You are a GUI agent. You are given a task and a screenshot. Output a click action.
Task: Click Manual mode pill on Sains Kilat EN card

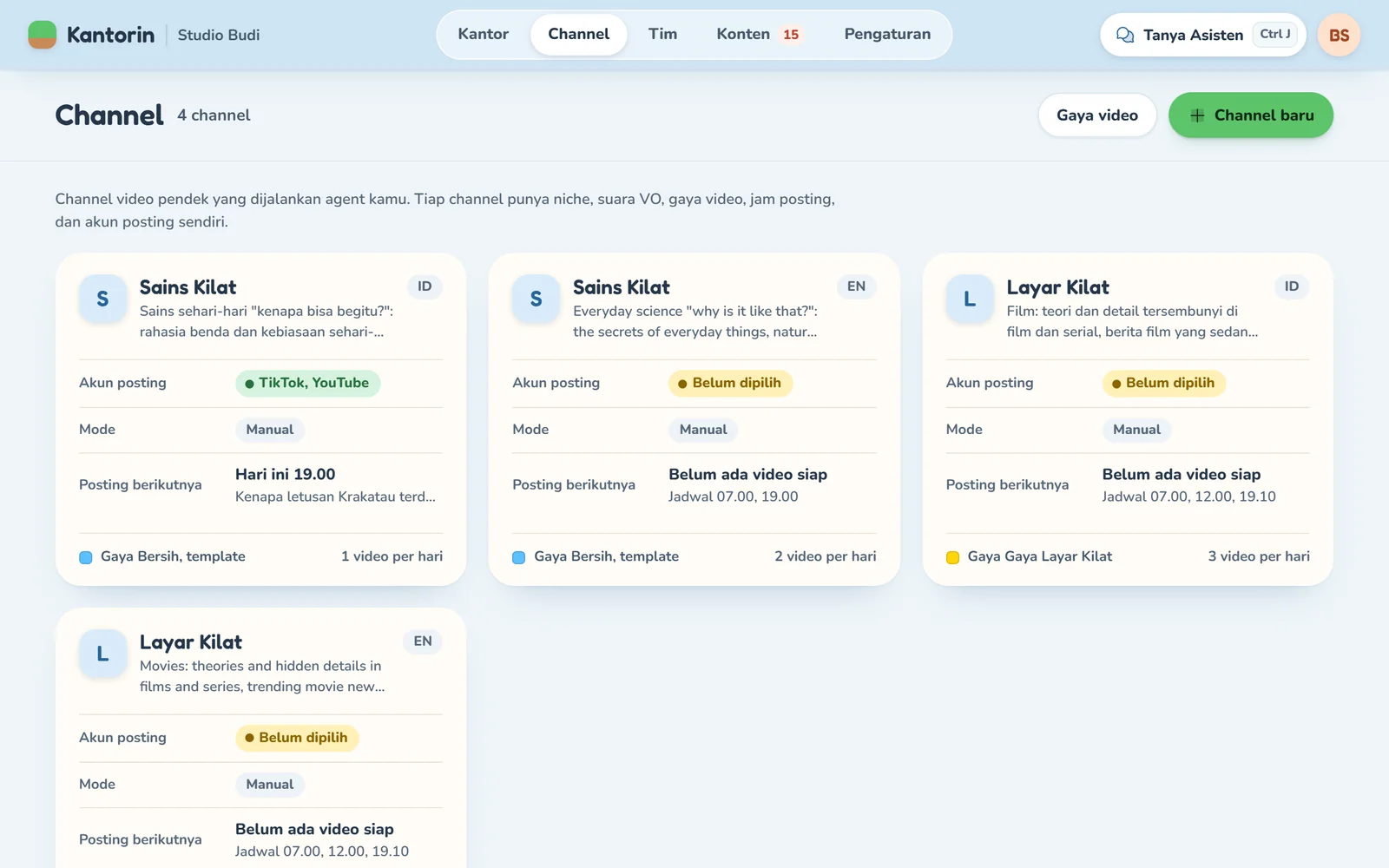pos(703,430)
